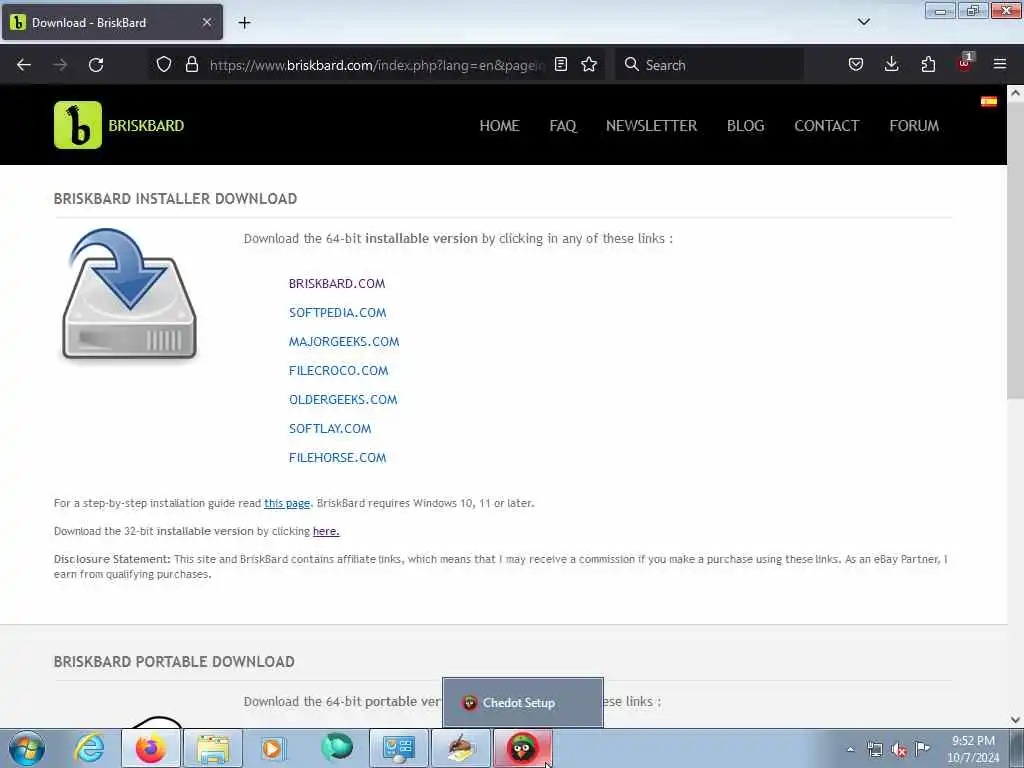Click the Chedot Setup taskbar icon
The image size is (1024, 768).
(522, 748)
